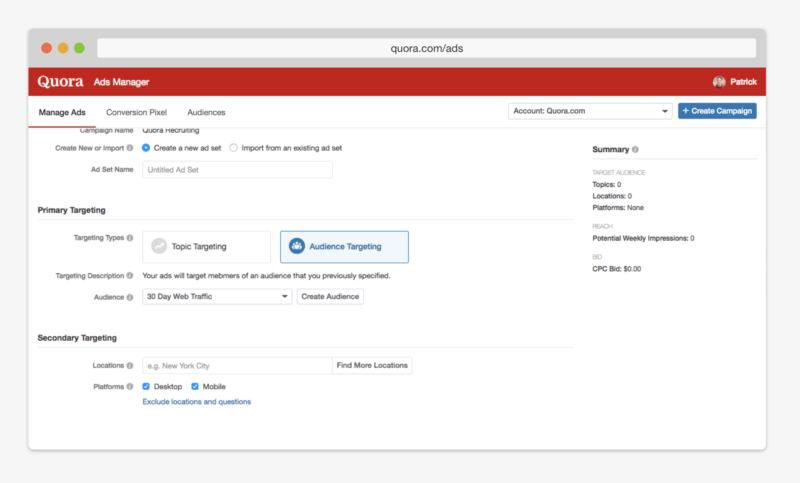Open the 30 Day Web Traffic audience dropdown
Viewport: 800px width, 483px height.
tap(217, 296)
